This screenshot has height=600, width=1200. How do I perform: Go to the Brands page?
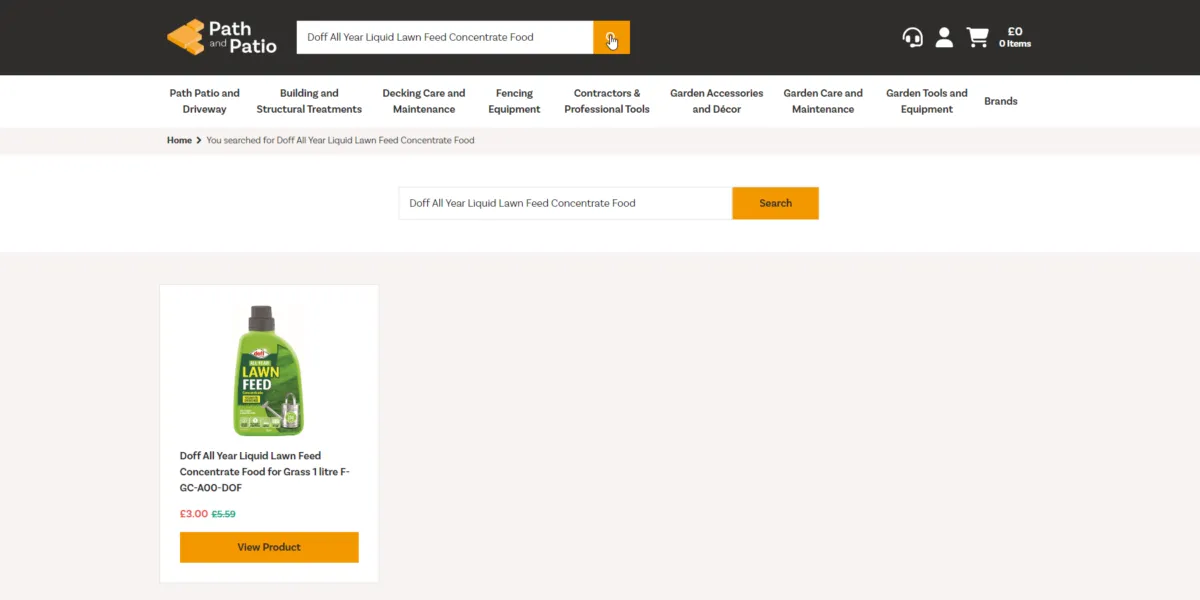click(1001, 101)
